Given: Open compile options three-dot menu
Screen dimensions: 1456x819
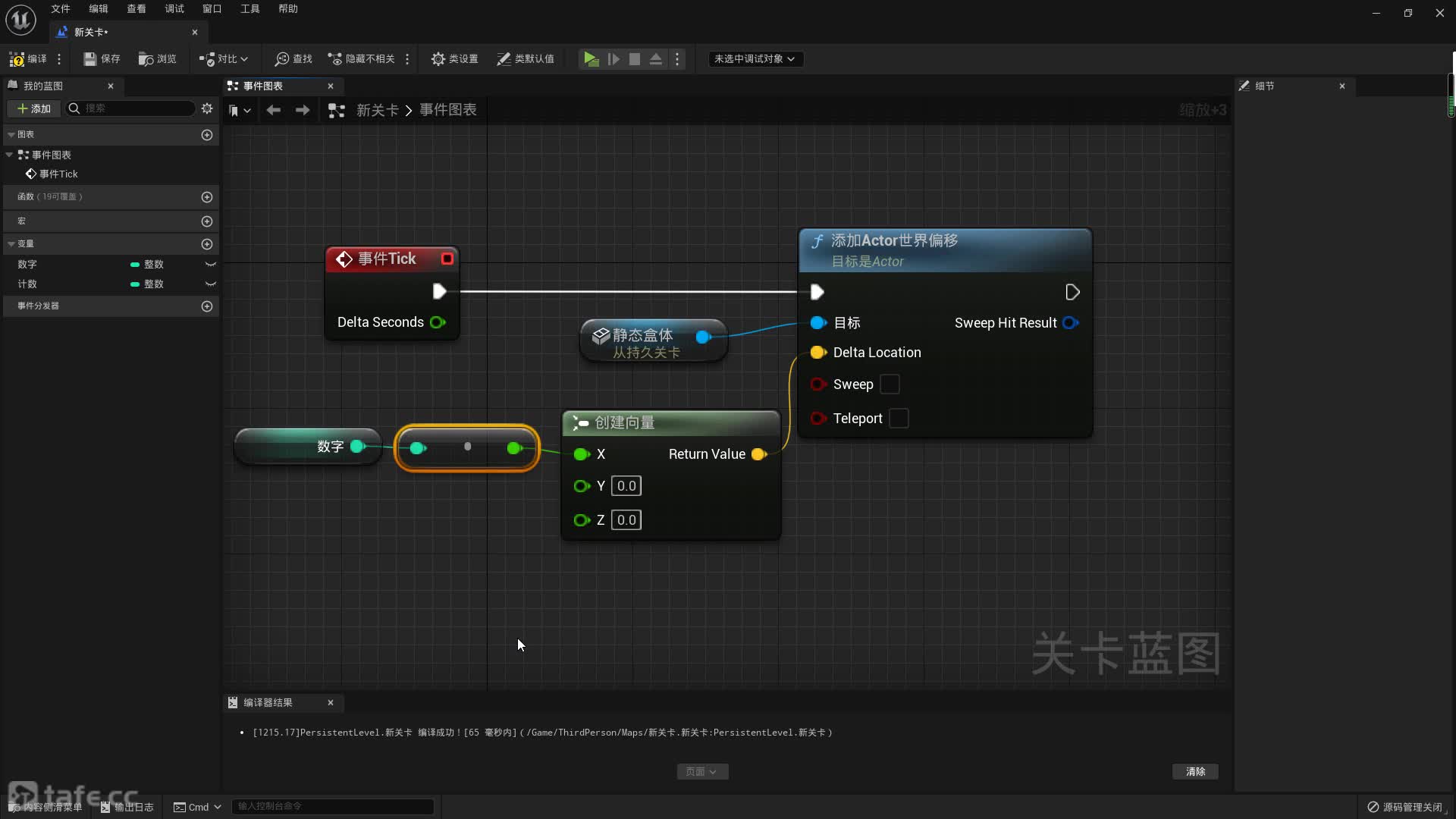Looking at the screenshot, I should (59, 59).
